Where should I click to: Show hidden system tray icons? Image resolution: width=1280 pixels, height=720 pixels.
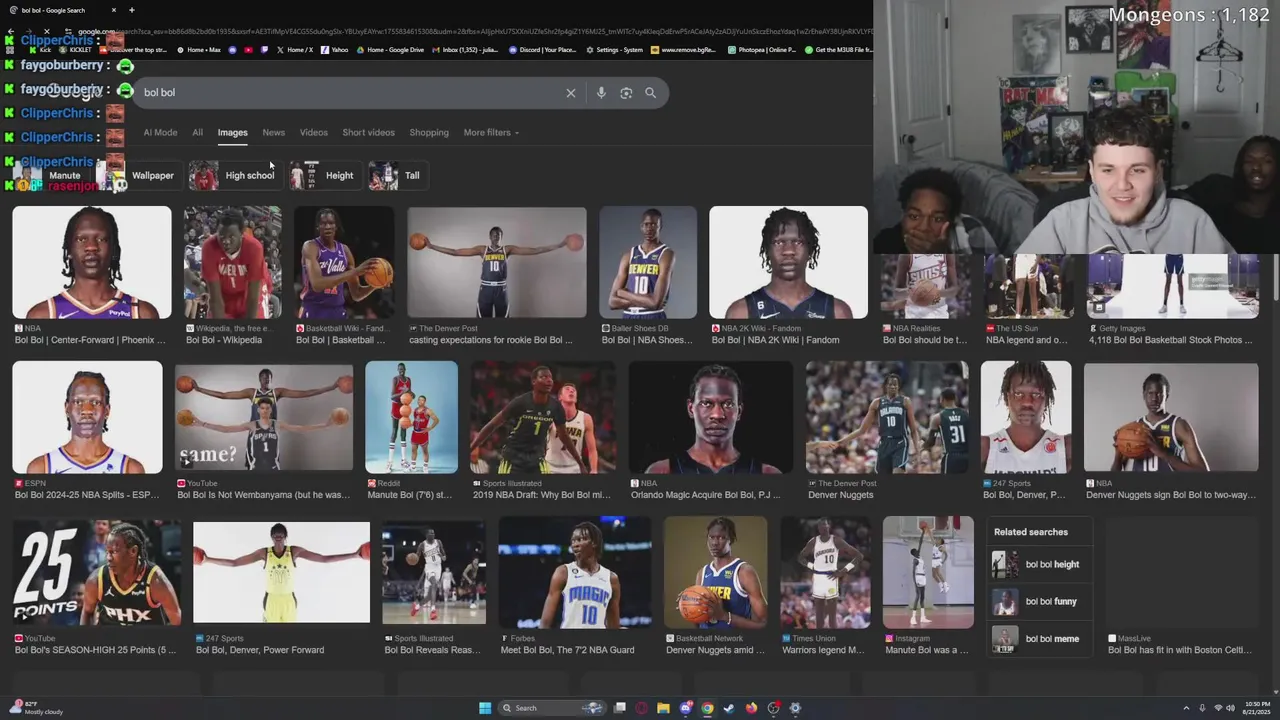1186,708
